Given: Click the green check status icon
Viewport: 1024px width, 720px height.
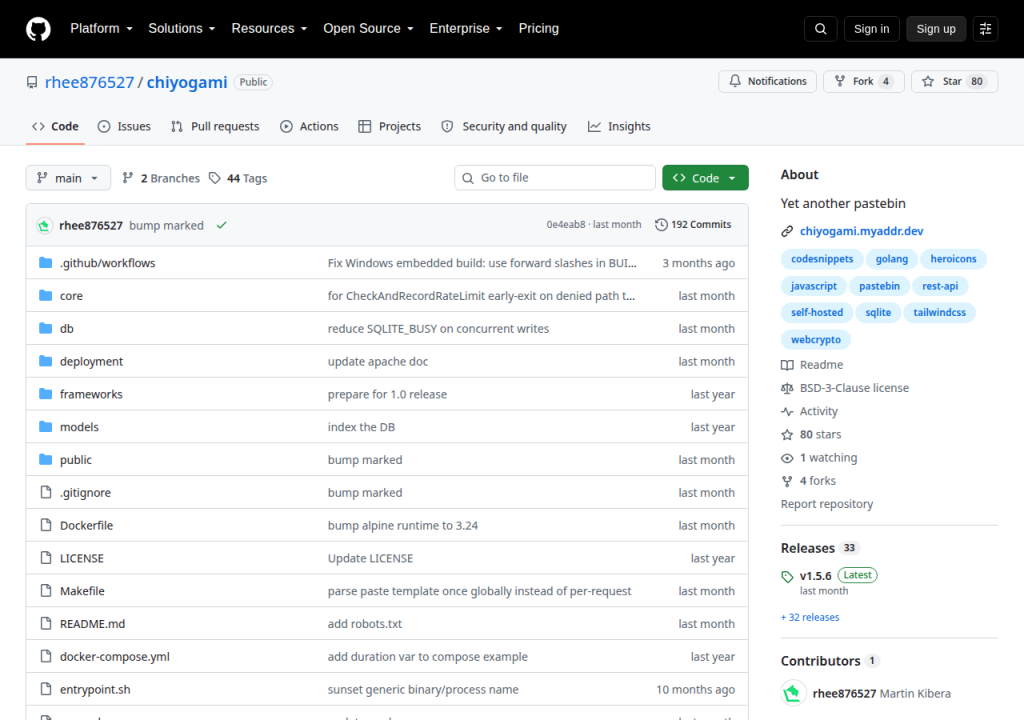Looking at the screenshot, I should [x=221, y=225].
